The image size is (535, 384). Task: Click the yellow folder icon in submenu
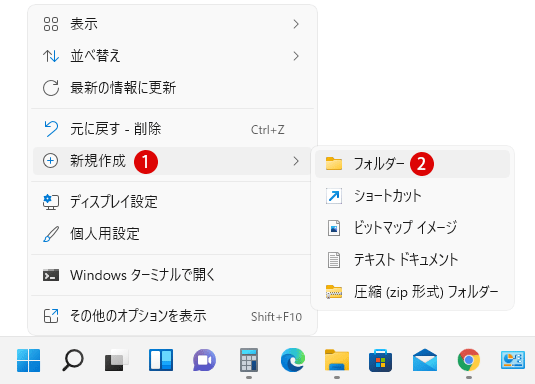coord(334,163)
